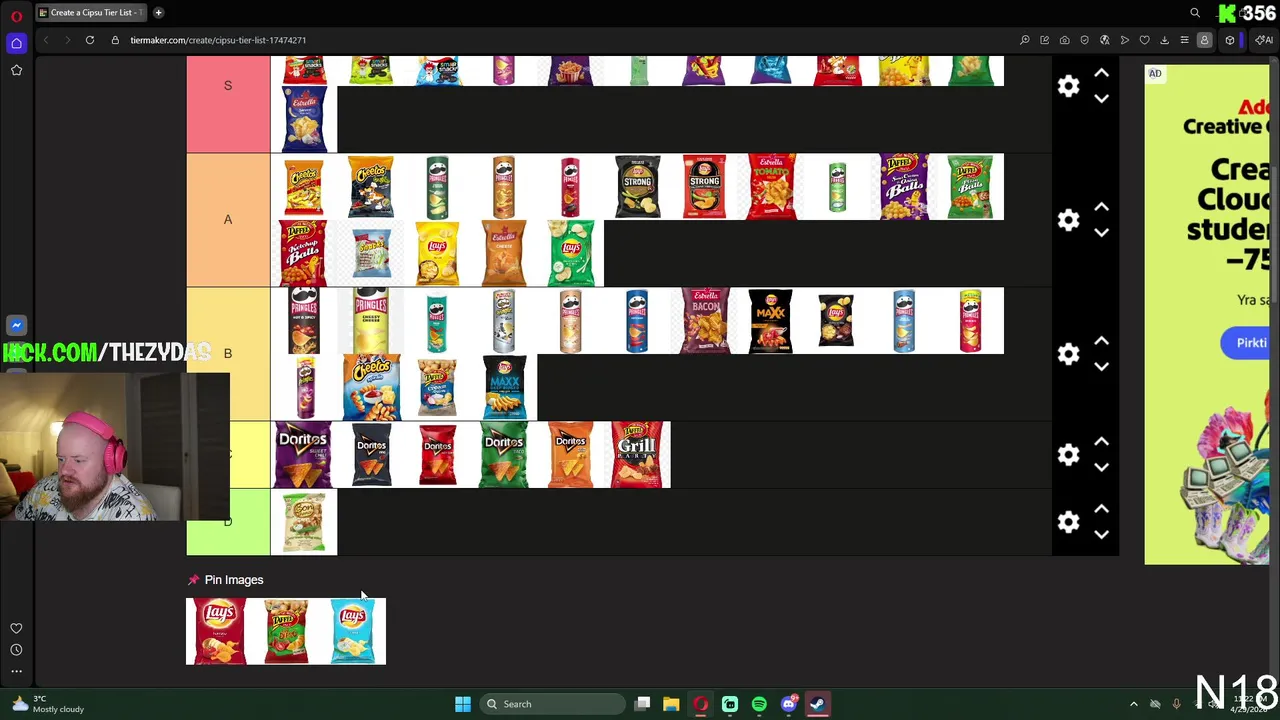Select Cheetos bag in B tier
The image size is (1280, 720).
pos(371,388)
